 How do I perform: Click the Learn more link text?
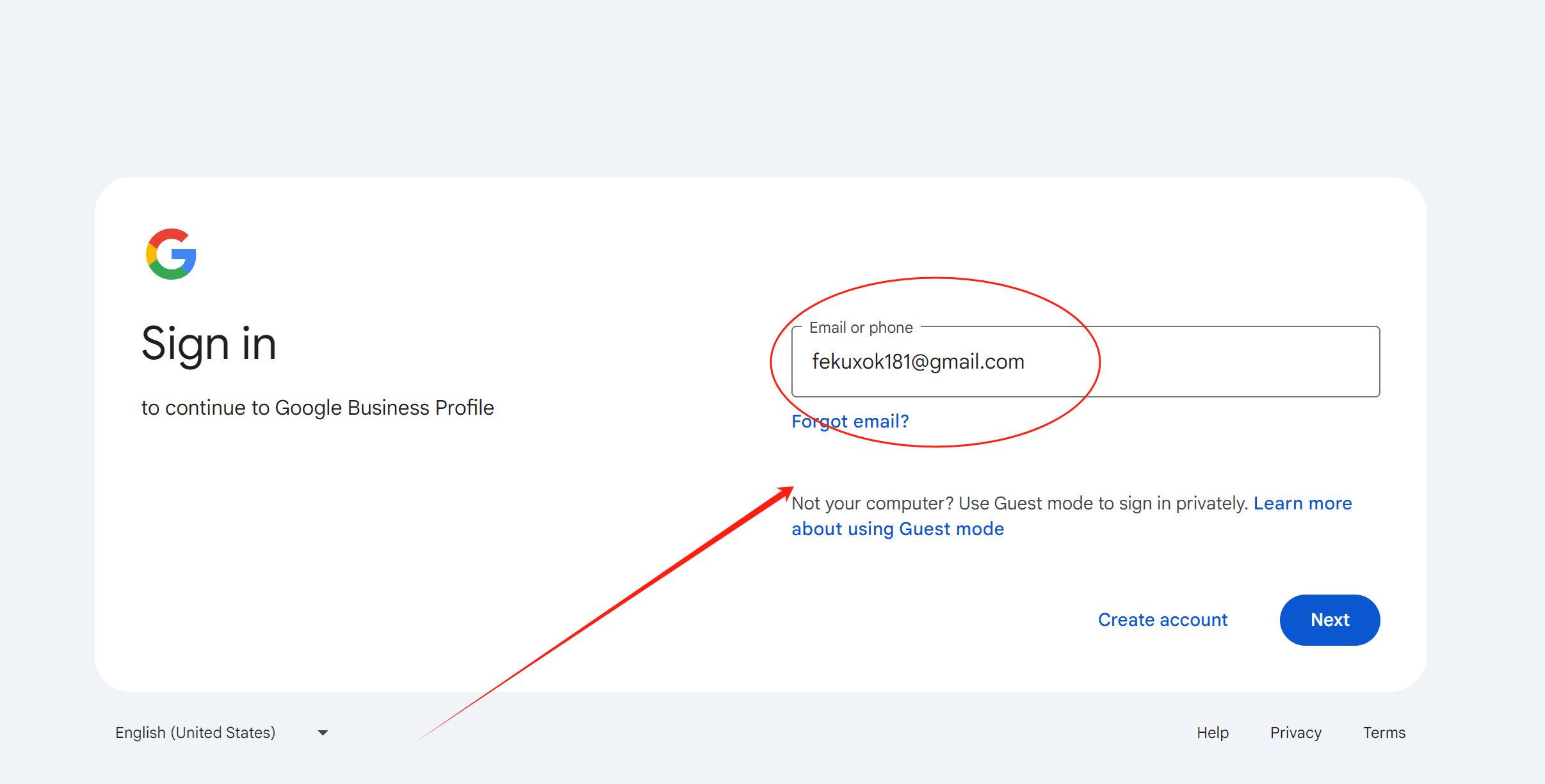click(1302, 503)
